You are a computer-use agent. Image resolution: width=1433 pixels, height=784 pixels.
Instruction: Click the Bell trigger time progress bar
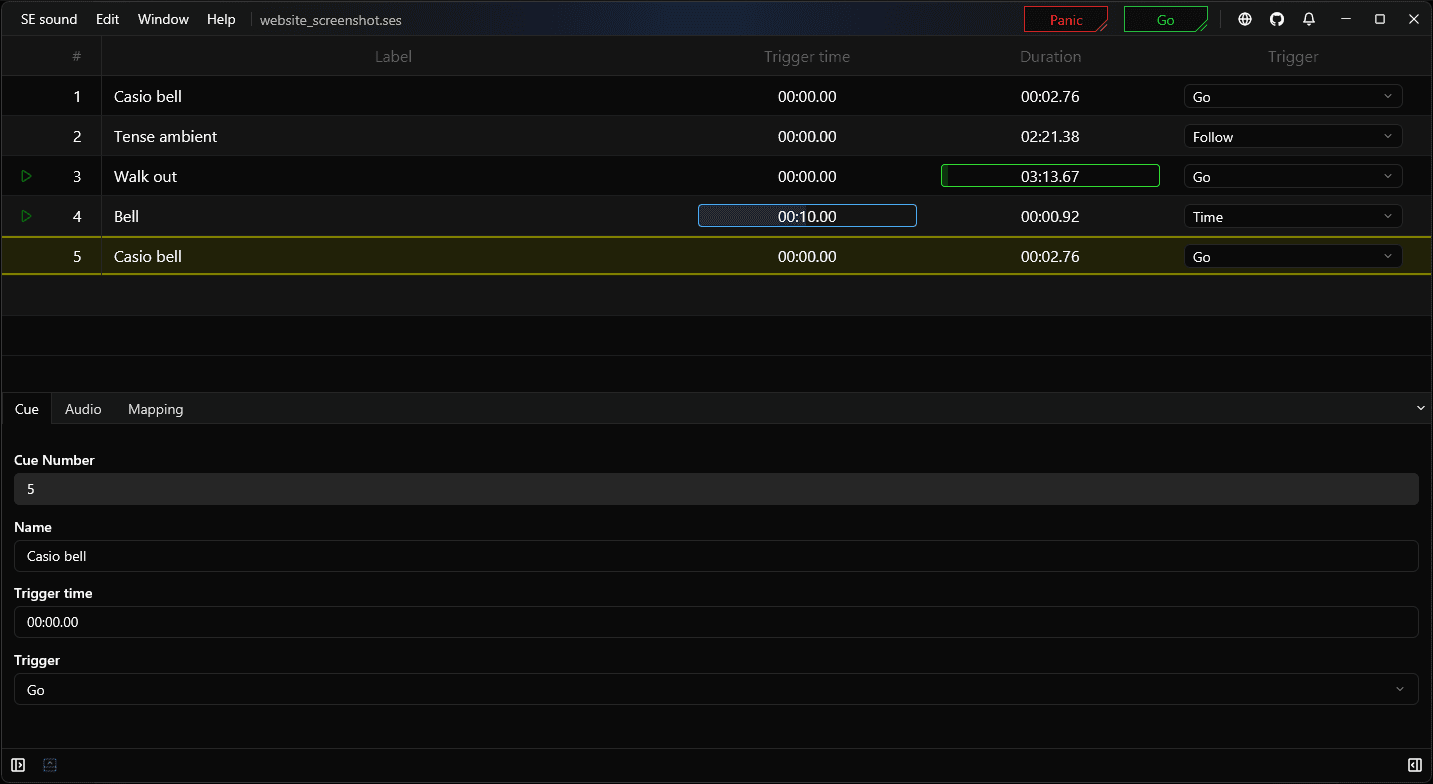807,216
